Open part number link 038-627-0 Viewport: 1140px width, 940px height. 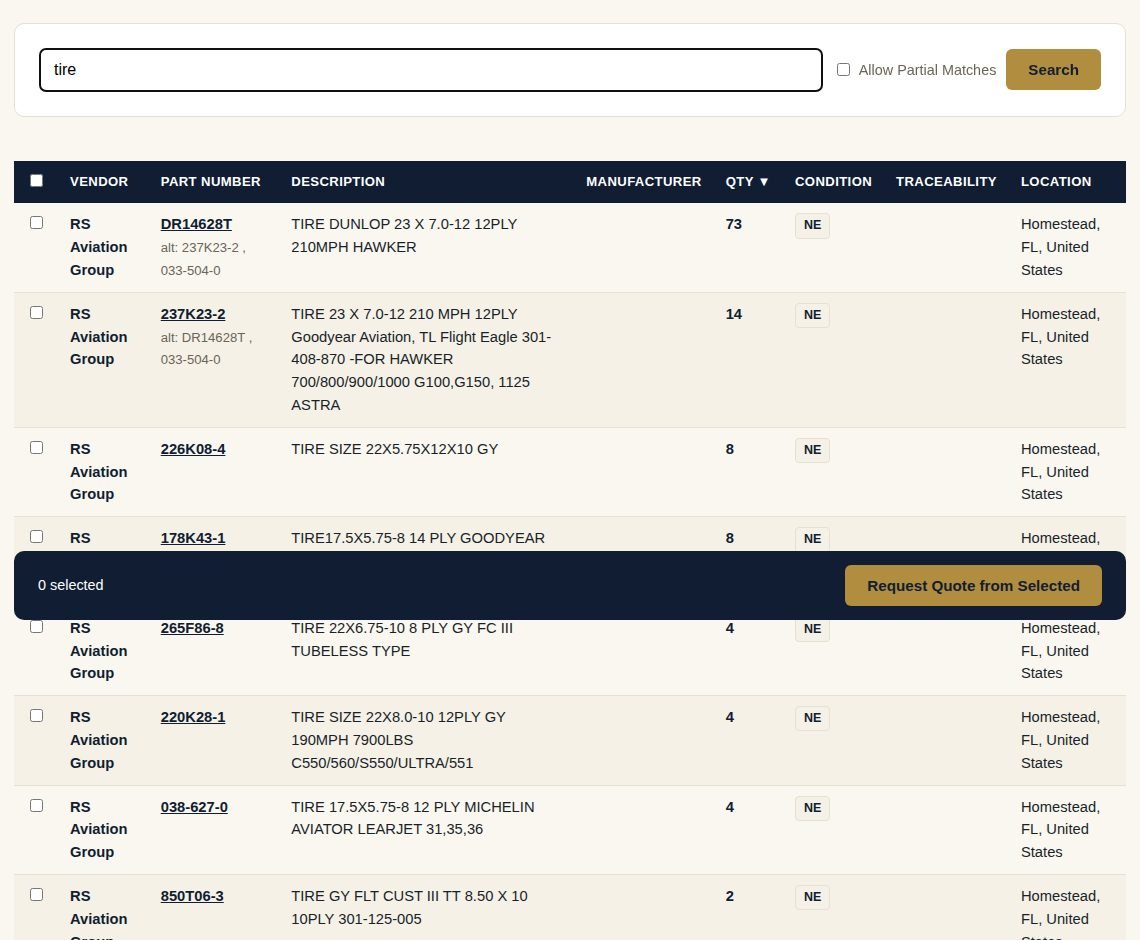(x=194, y=808)
